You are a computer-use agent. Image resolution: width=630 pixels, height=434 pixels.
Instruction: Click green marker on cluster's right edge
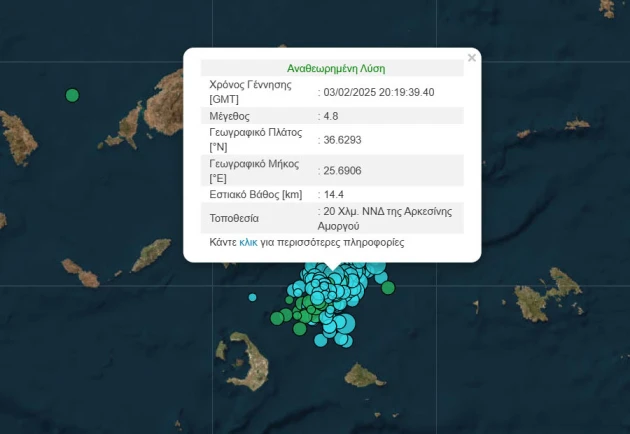click(388, 288)
